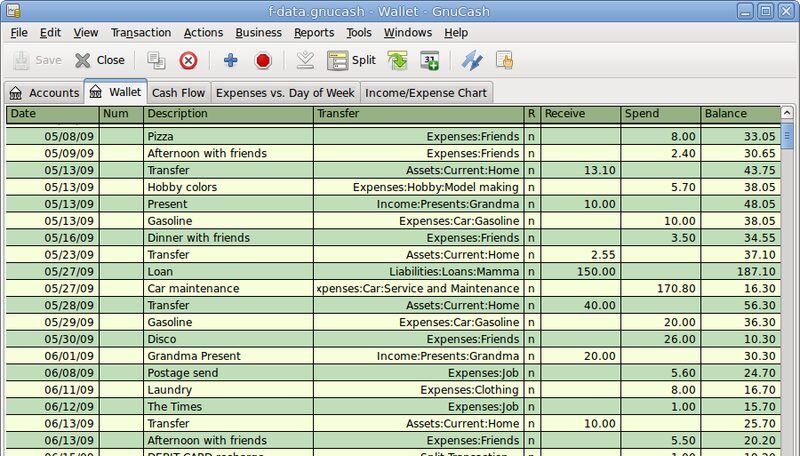The height and width of the screenshot is (456, 800).
Task: Open the File menu
Action: 19,33
